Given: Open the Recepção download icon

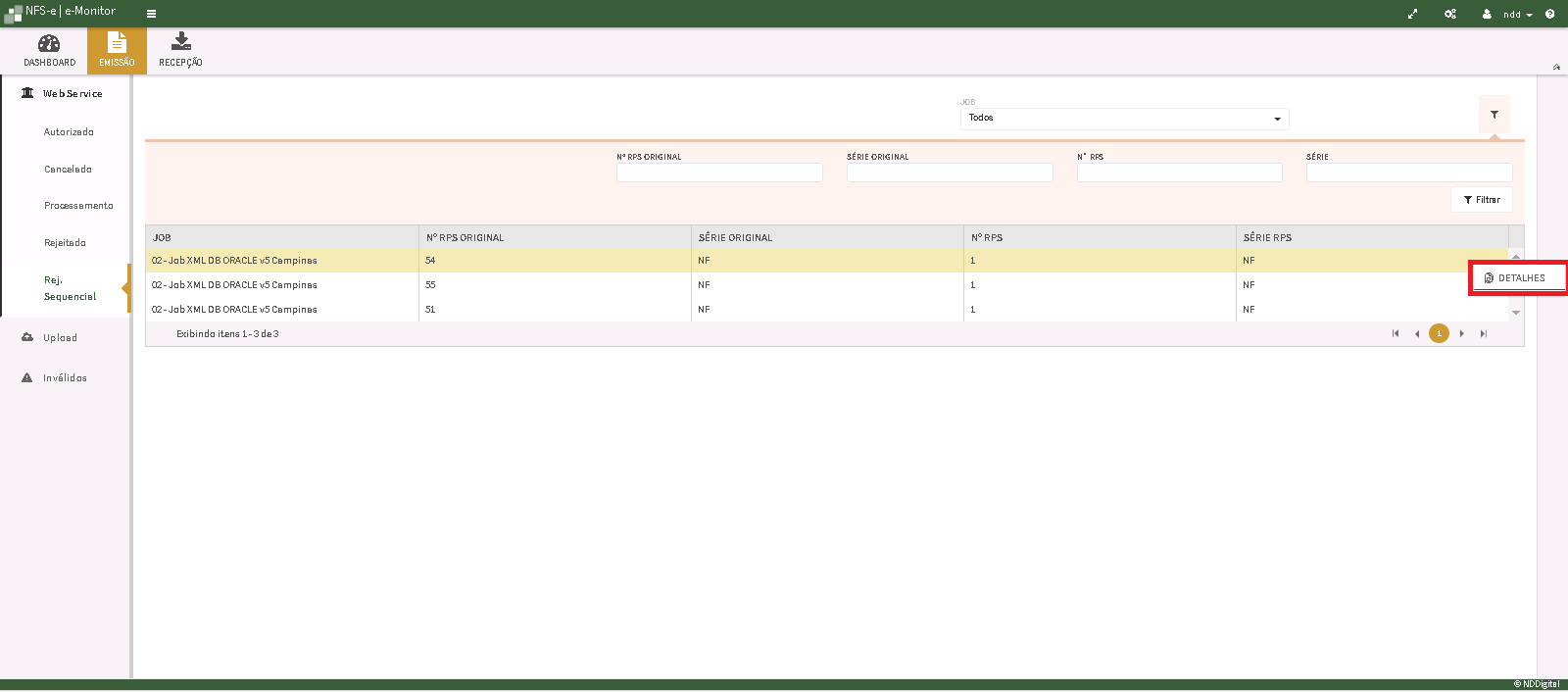Looking at the screenshot, I should (x=180, y=42).
